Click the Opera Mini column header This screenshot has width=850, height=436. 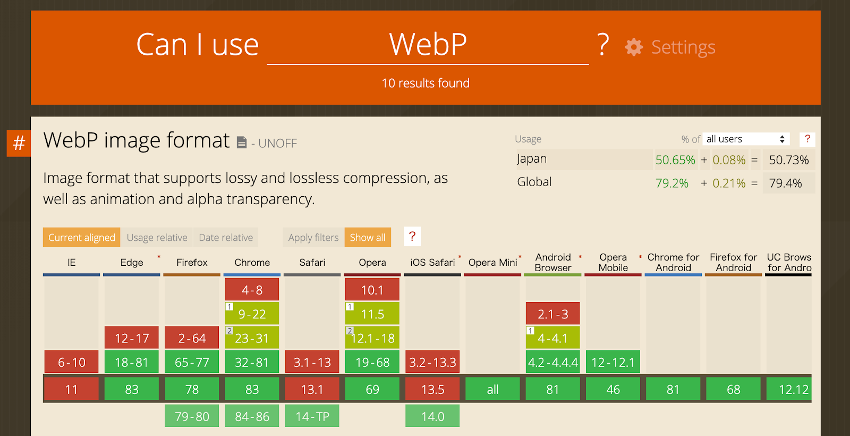click(x=493, y=263)
